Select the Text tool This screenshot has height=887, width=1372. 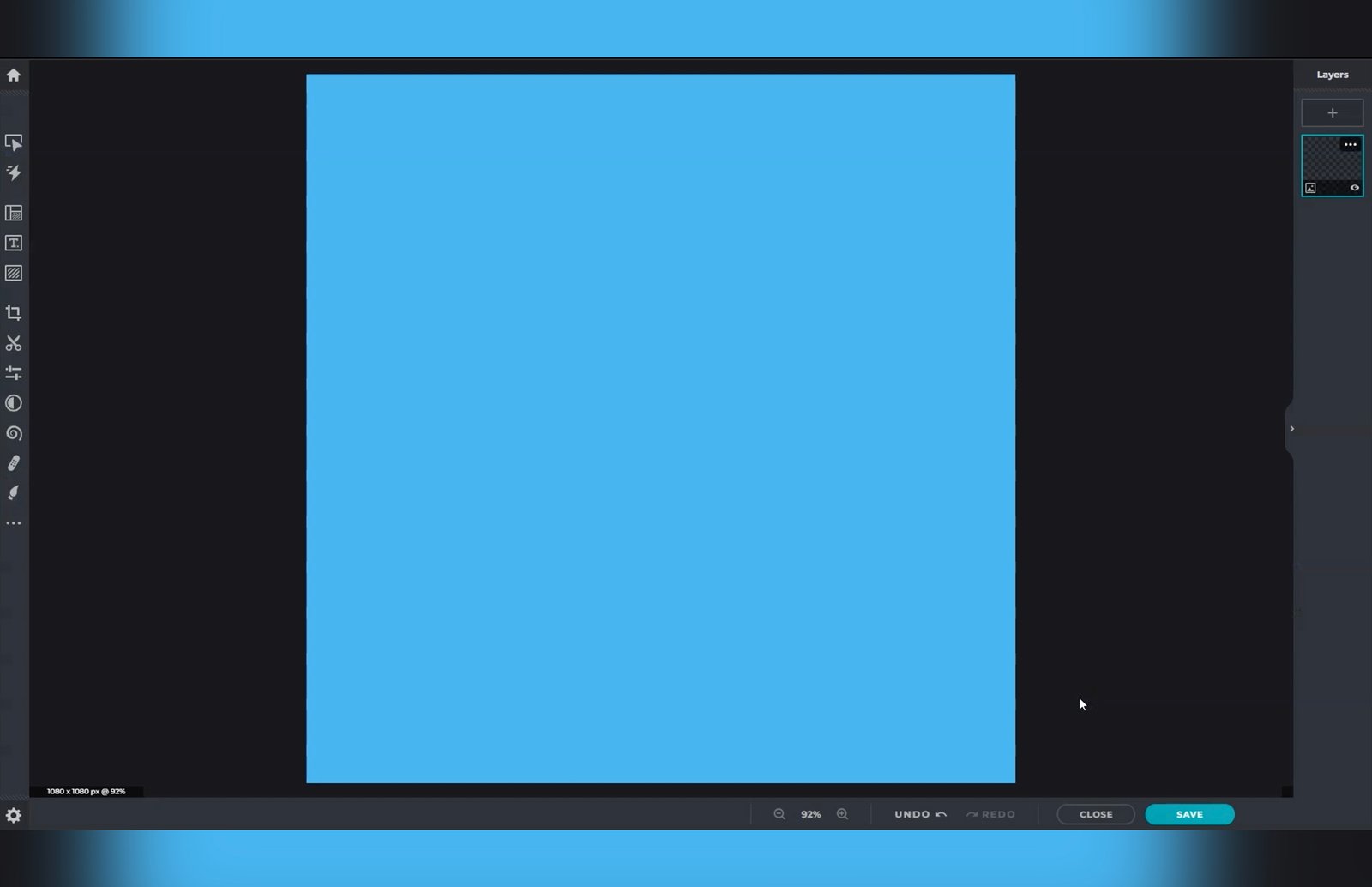(14, 244)
